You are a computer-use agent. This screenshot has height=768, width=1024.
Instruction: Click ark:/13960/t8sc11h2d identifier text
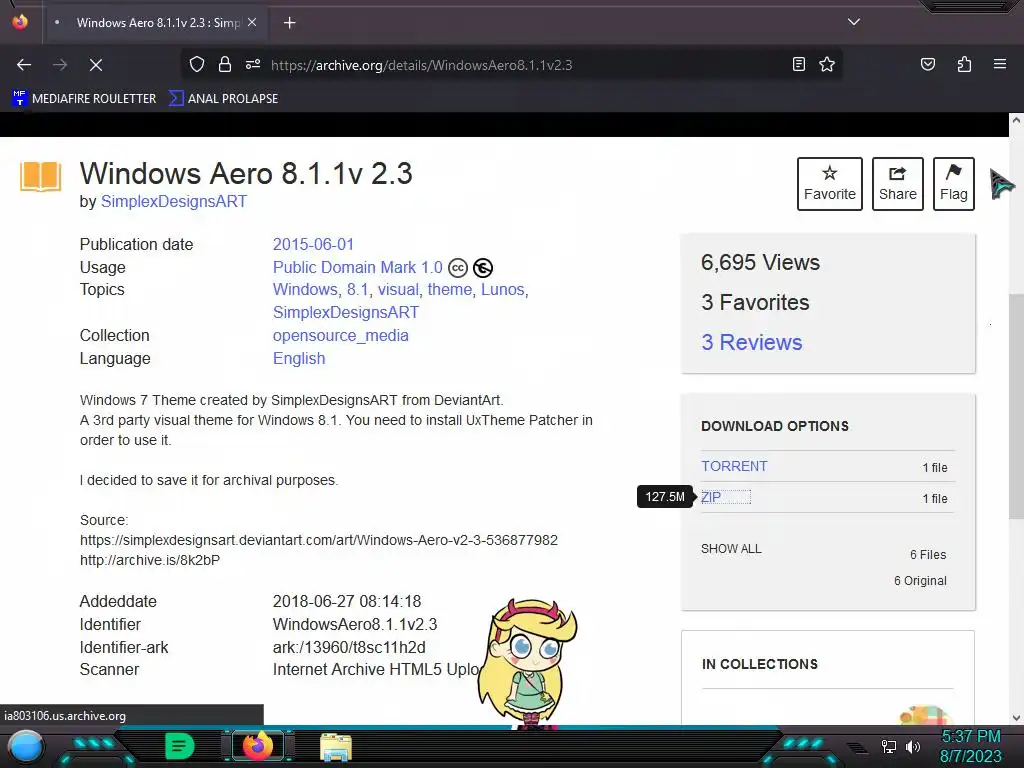(x=349, y=647)
